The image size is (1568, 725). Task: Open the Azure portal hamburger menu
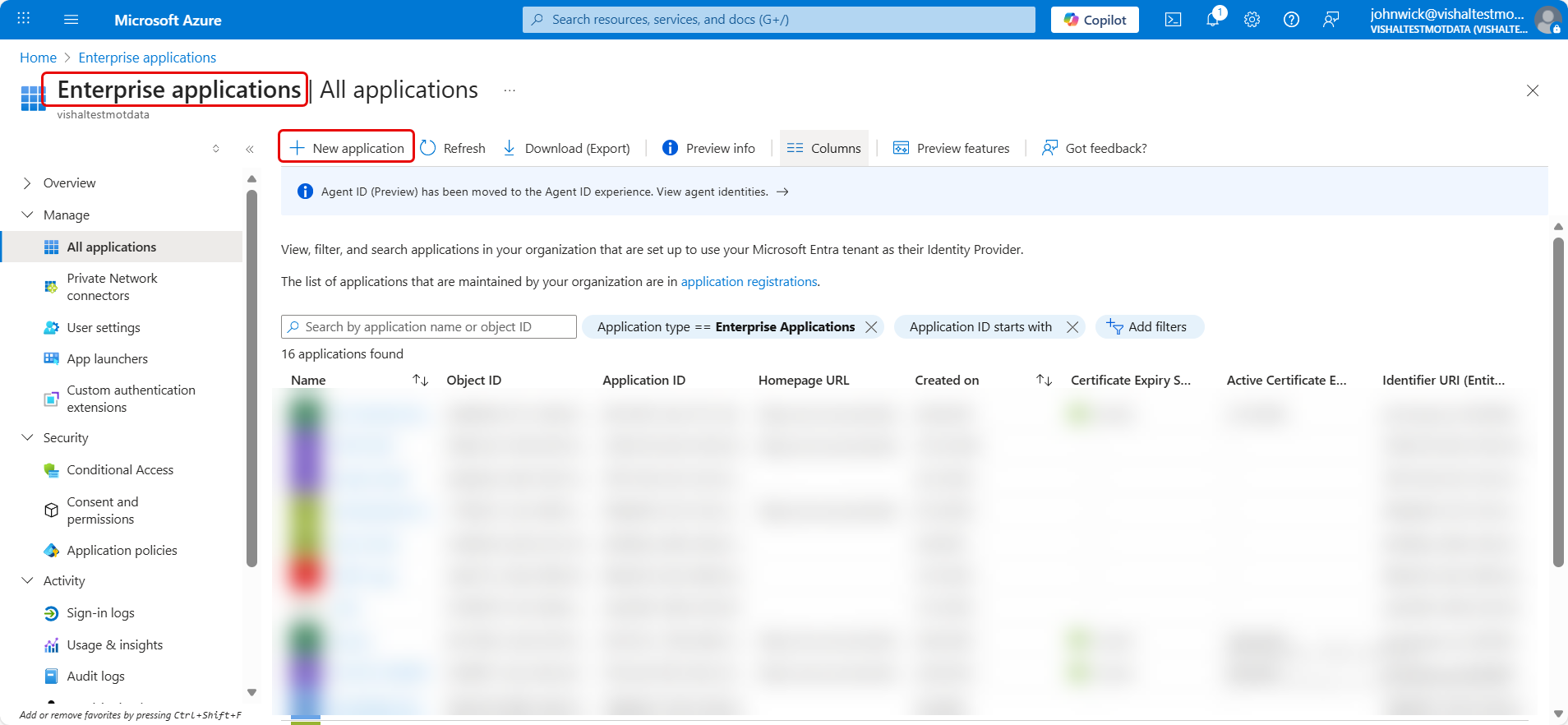point(71,20)
